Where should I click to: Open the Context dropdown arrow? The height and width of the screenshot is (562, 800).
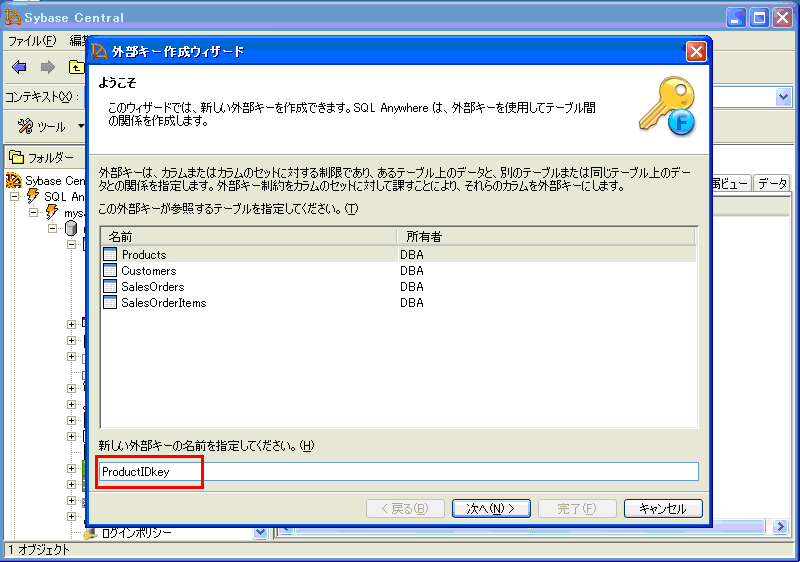783,97
